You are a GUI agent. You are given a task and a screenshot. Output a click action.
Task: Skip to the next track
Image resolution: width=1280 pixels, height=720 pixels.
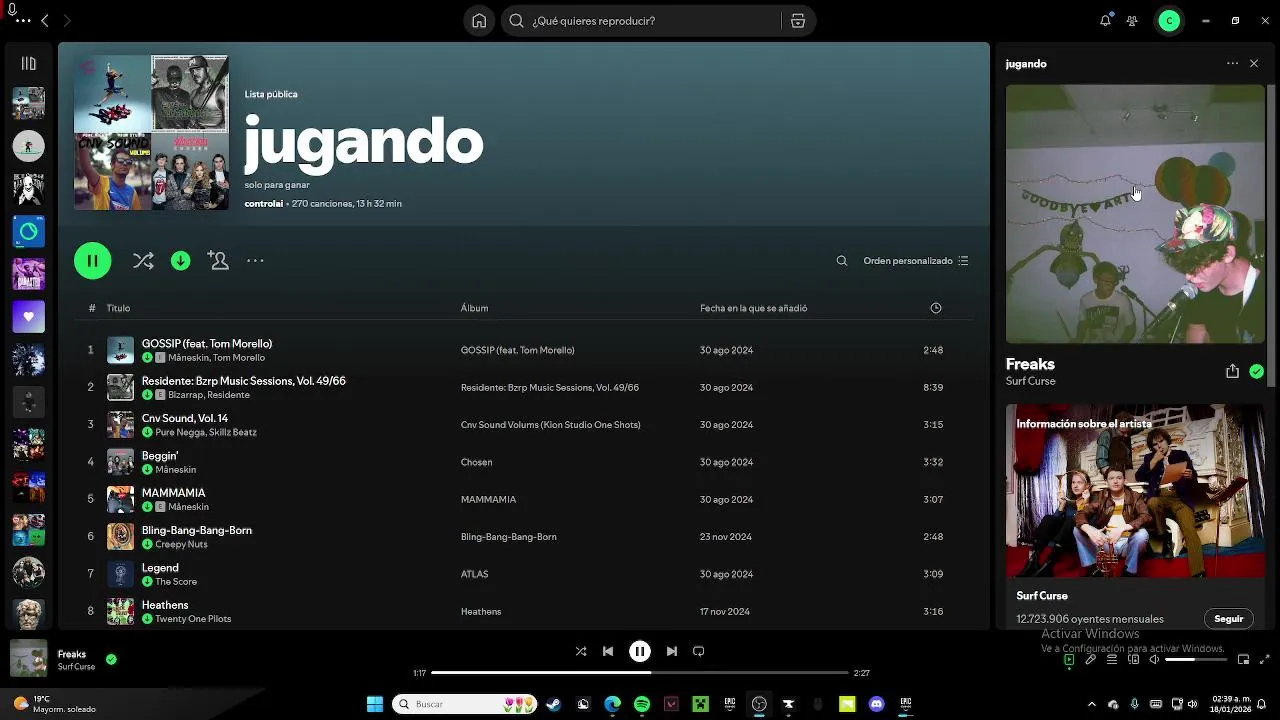click(672, 651)
